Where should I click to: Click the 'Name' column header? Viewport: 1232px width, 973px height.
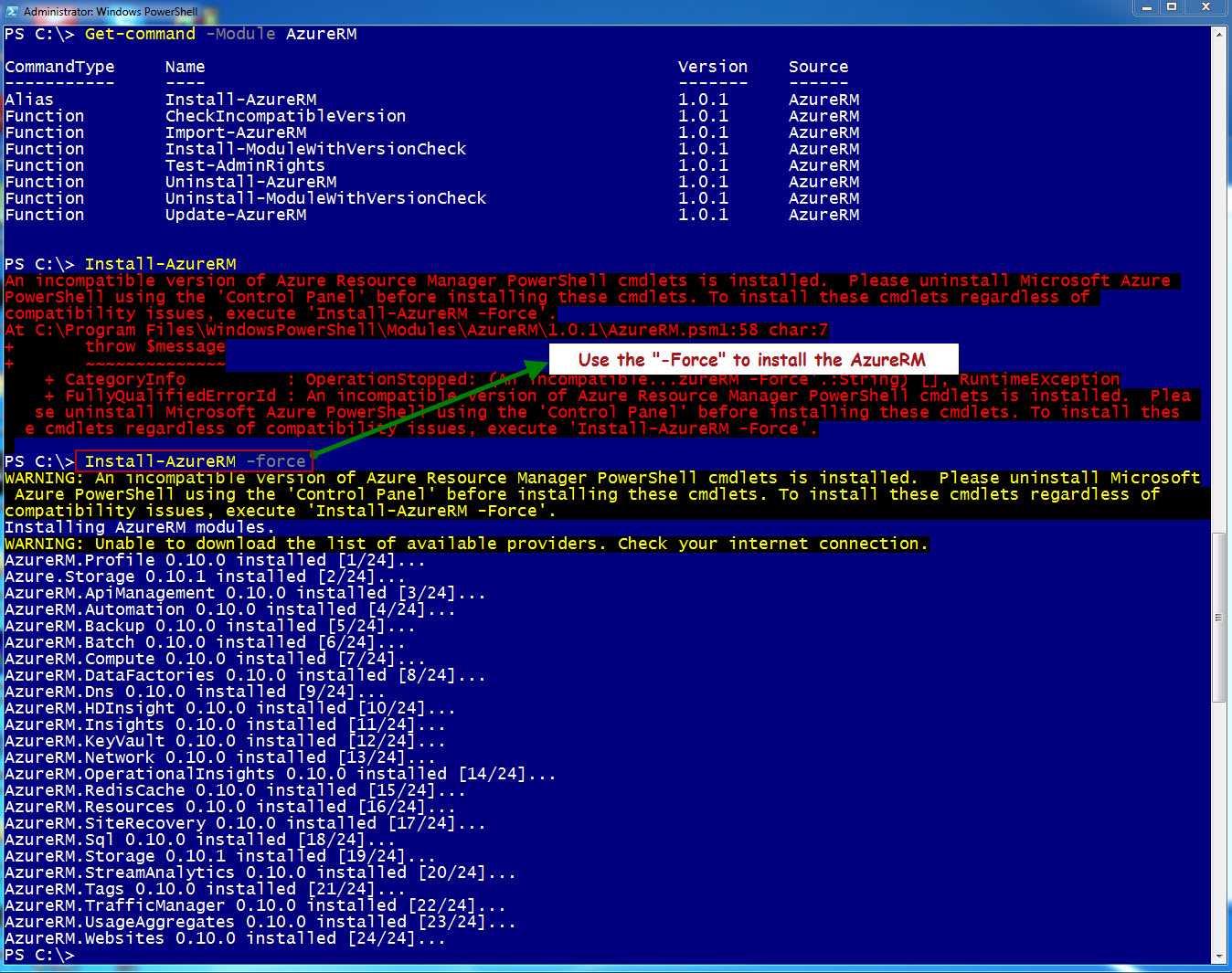pos(185,67)
